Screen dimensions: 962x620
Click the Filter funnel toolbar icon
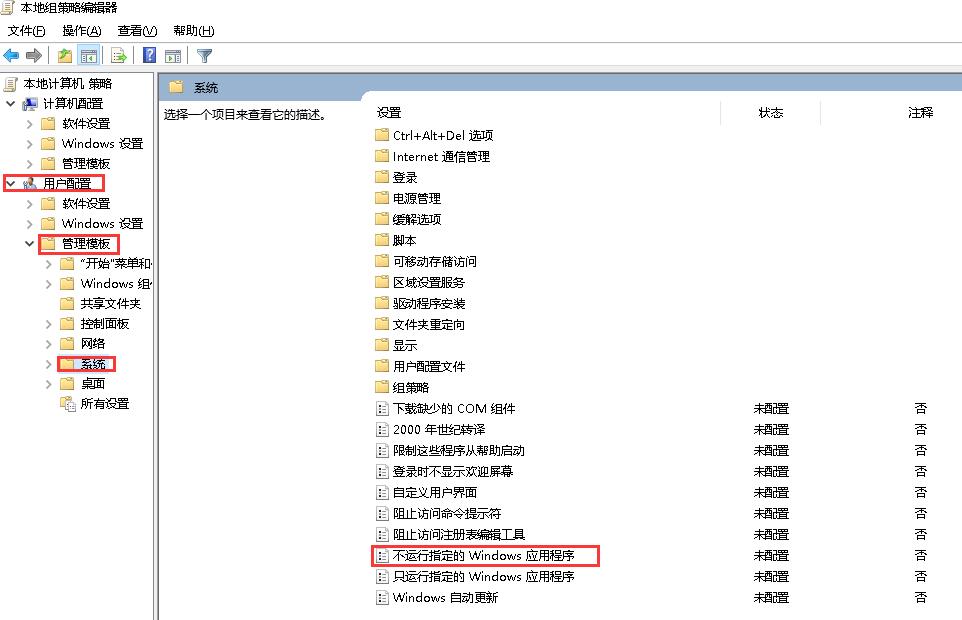click(x=204, y=56)
